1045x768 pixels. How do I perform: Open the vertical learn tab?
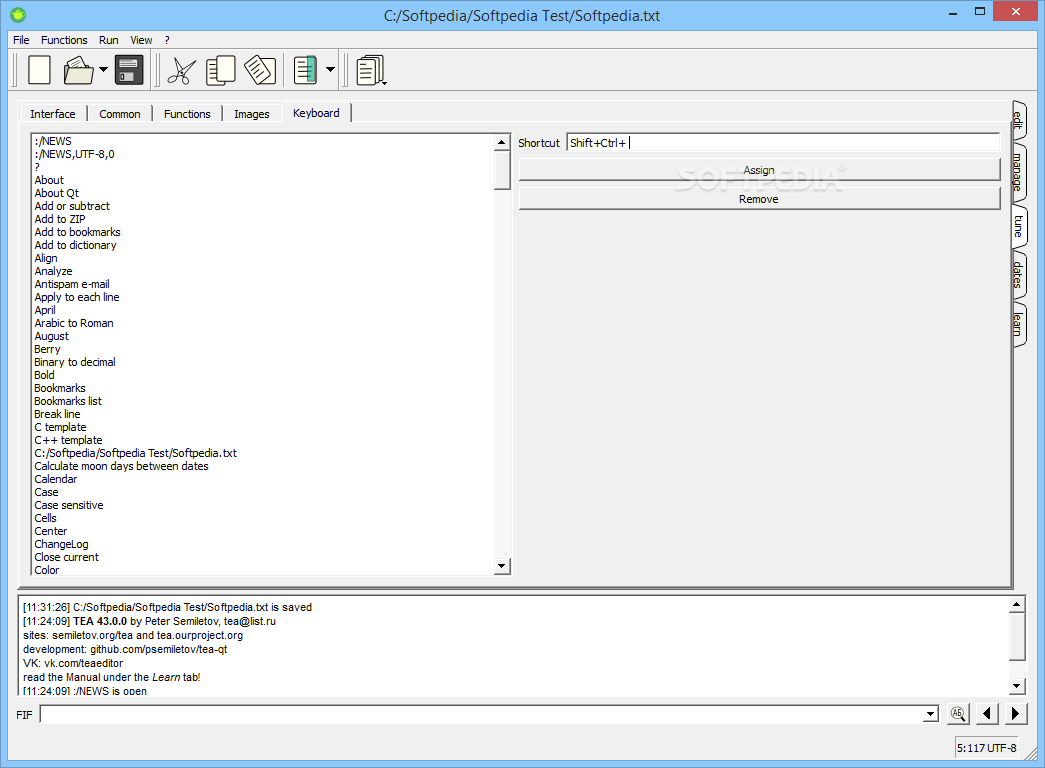(x=1018, y=324)
